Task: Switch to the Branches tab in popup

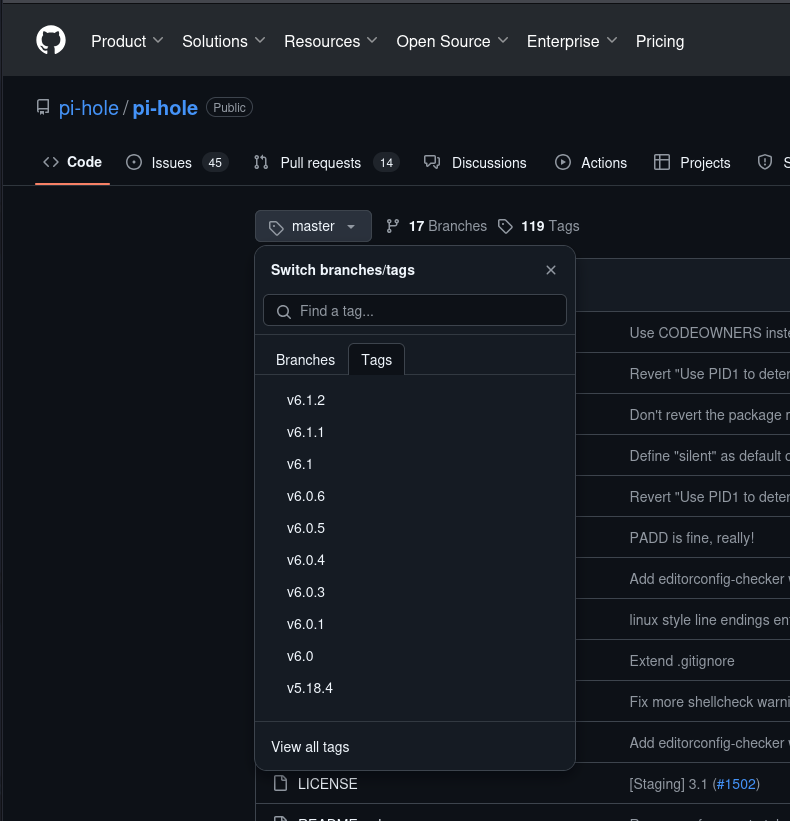Action: 305,360
